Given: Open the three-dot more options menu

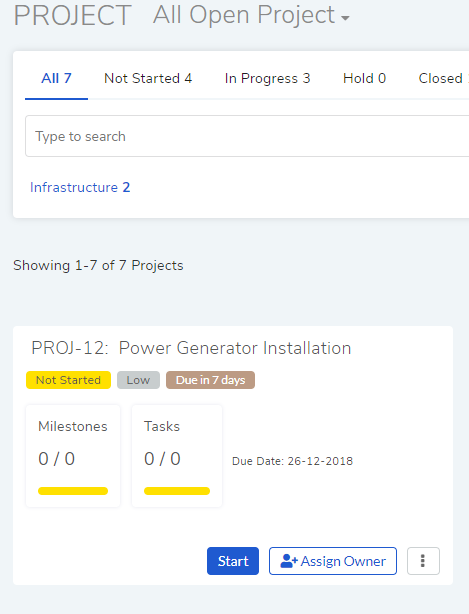Looking at the screenshot, I should tap(423, 561).
